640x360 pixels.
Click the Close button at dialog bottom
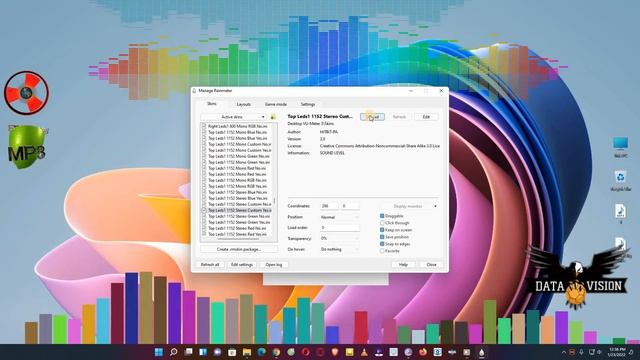pyautogui.click(x=431, y=264)
